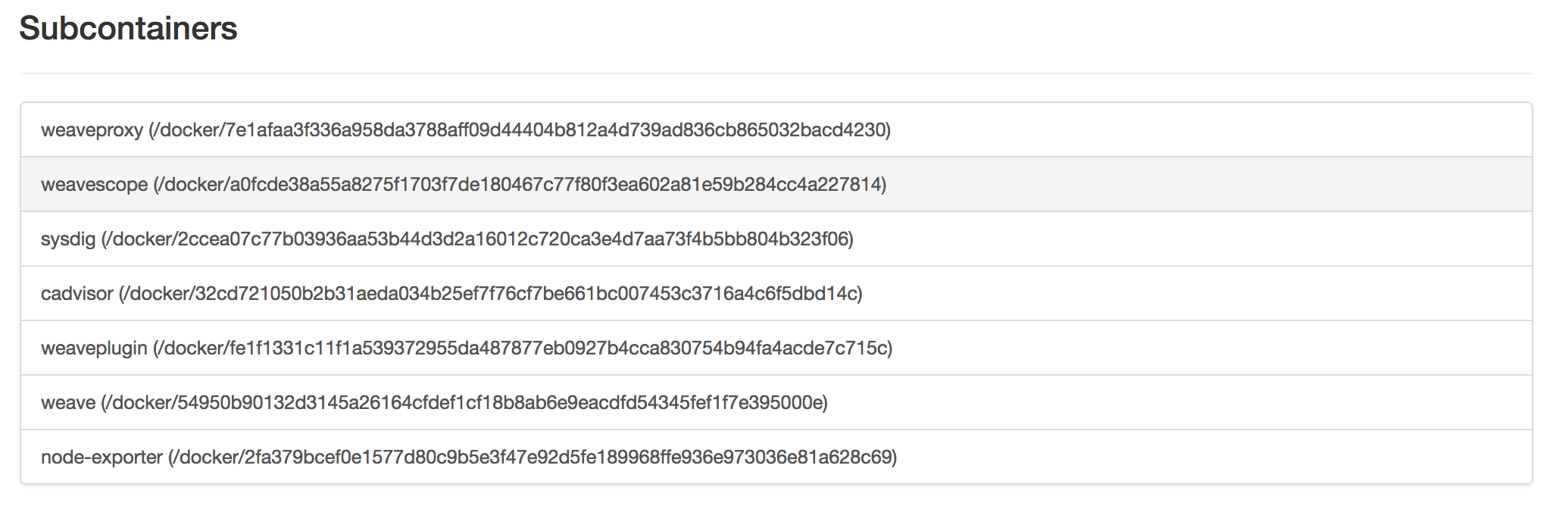This screenshot has height=506, width=1568.
Task: Open the weaveproxy subcontainer link
Action: 92,130
